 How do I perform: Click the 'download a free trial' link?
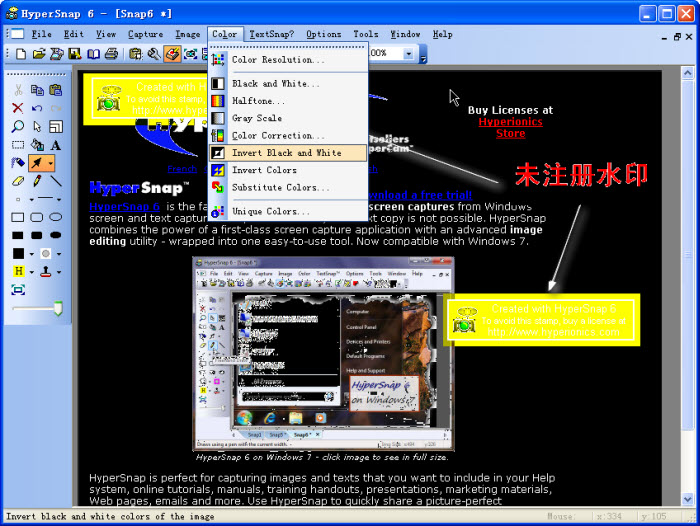(420, 195)
